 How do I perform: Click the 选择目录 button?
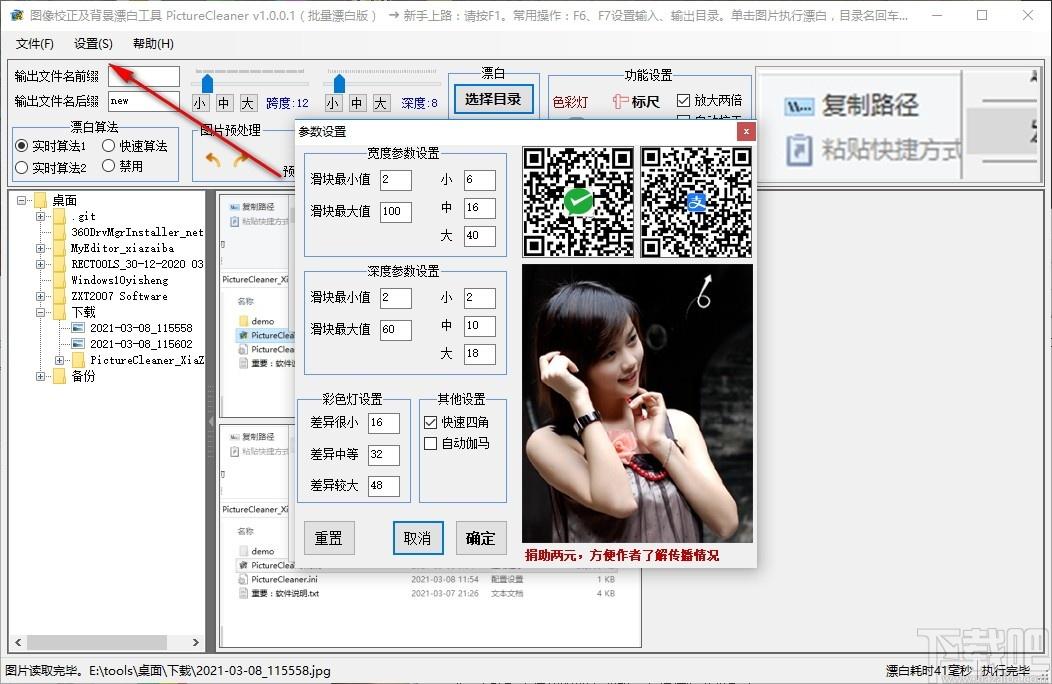pyautogui.click(x=493, y=99)
